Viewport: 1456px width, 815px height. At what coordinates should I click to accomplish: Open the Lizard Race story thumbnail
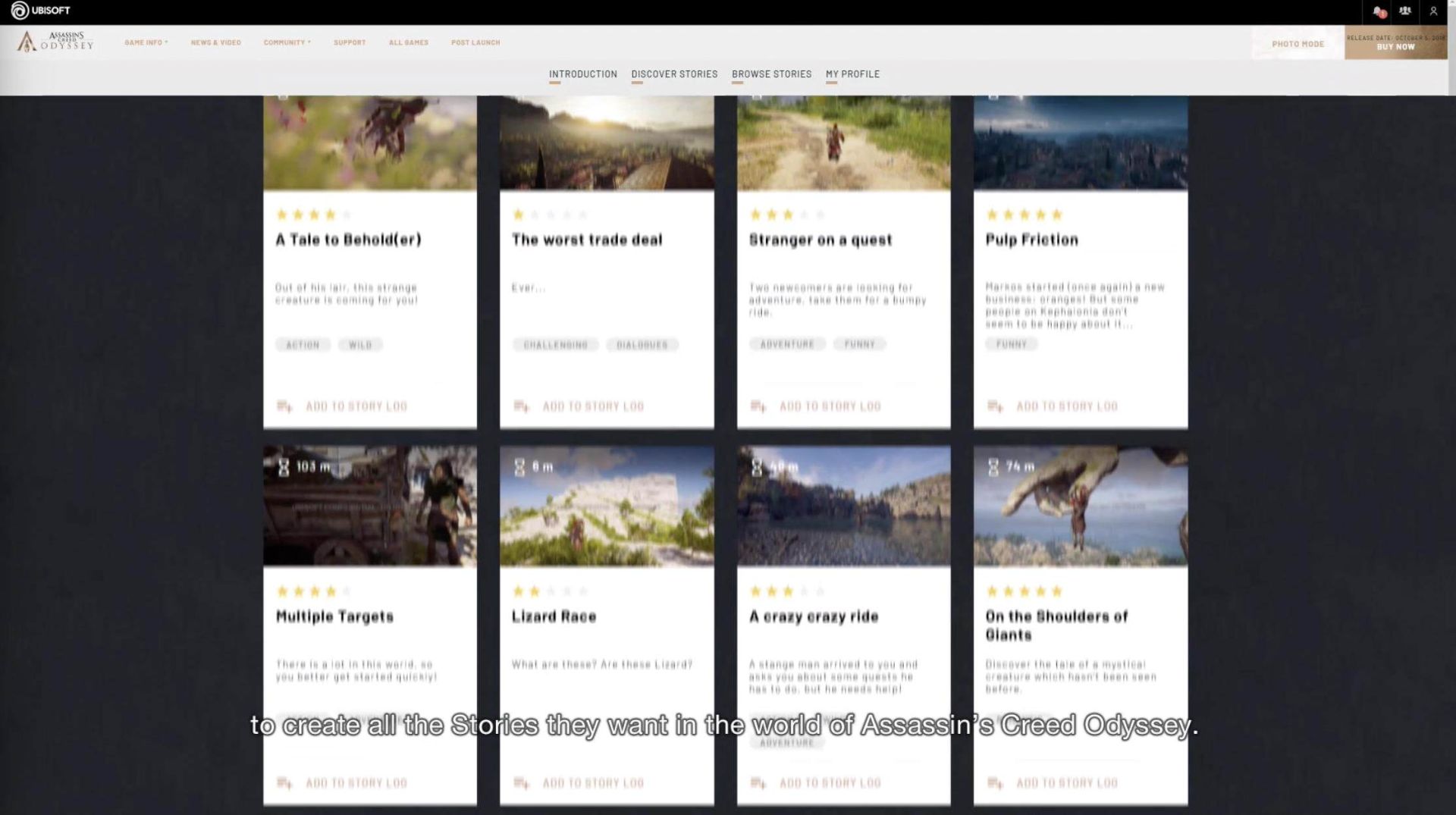(x=607, y=506)
